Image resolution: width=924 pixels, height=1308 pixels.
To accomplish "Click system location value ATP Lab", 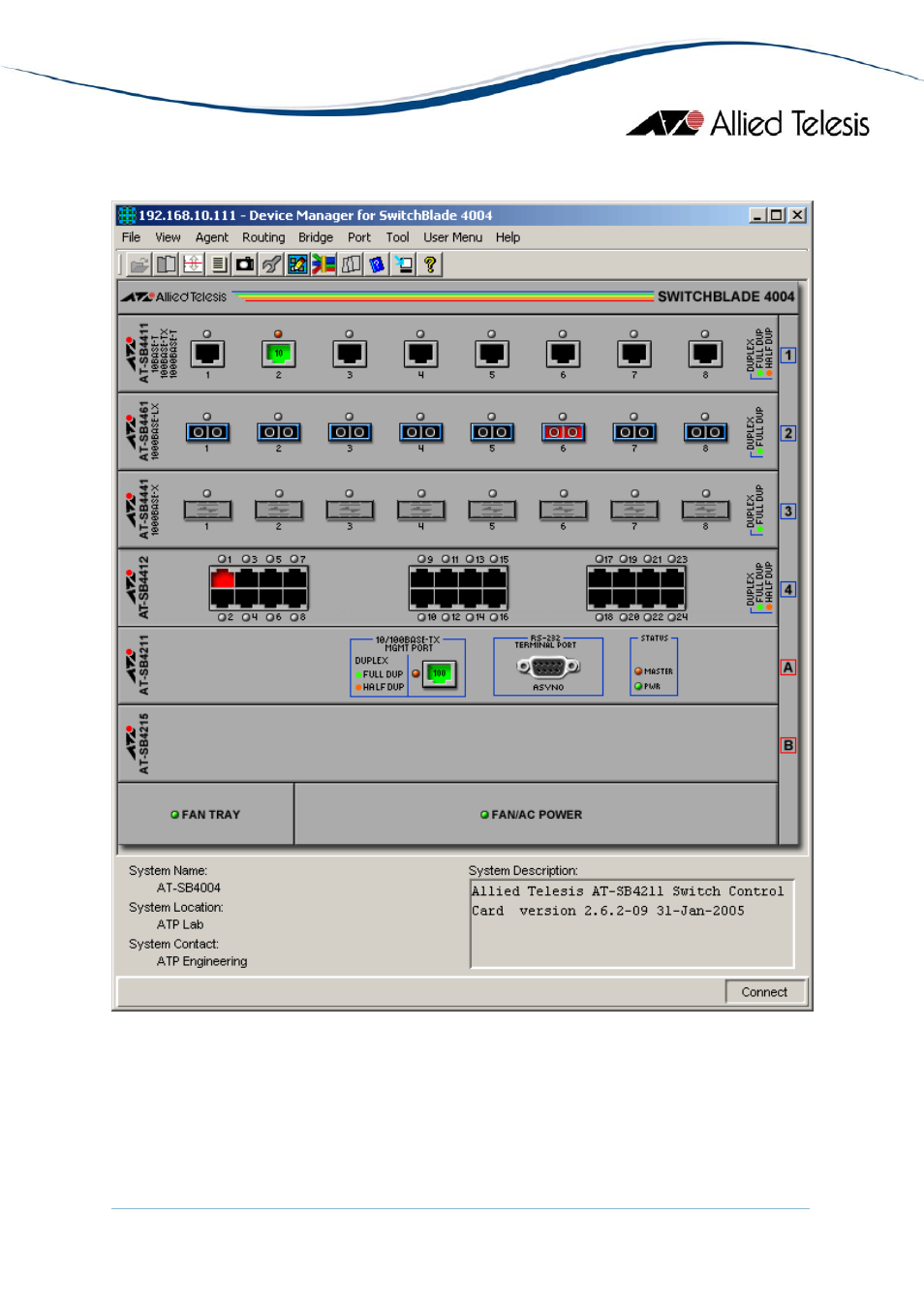I will [x=180, y=924].
